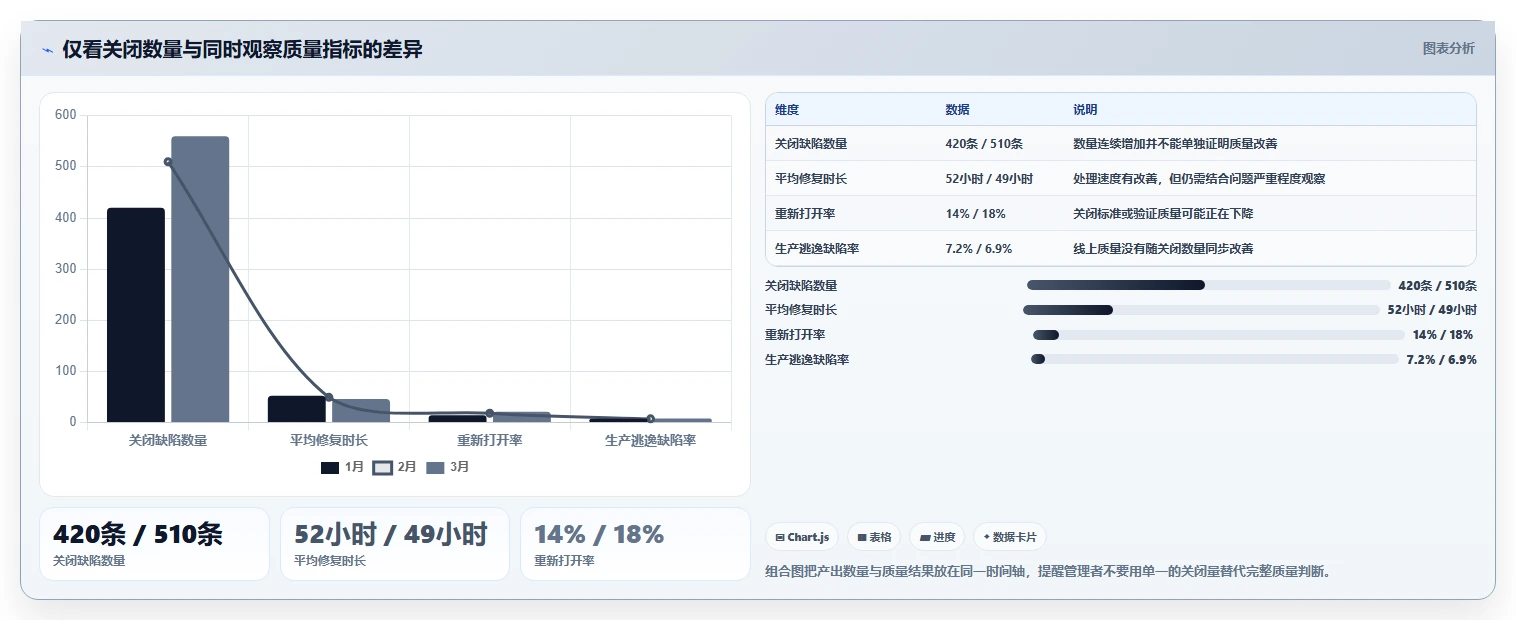Click the x-axis label 关闭缺陷数量
This screenshot has width=1516, height=620.
pyautogui.click(x=168, y=440)
